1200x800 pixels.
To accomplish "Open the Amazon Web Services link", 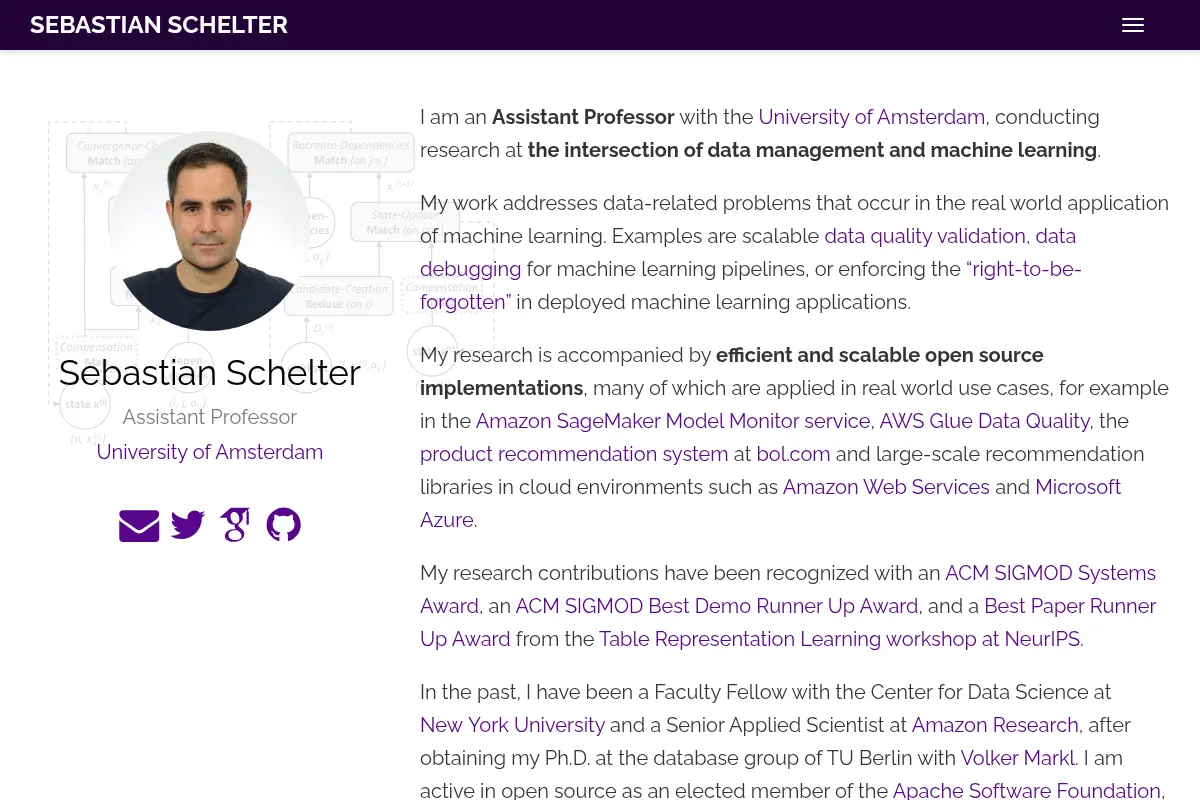I will coord(886,487).
